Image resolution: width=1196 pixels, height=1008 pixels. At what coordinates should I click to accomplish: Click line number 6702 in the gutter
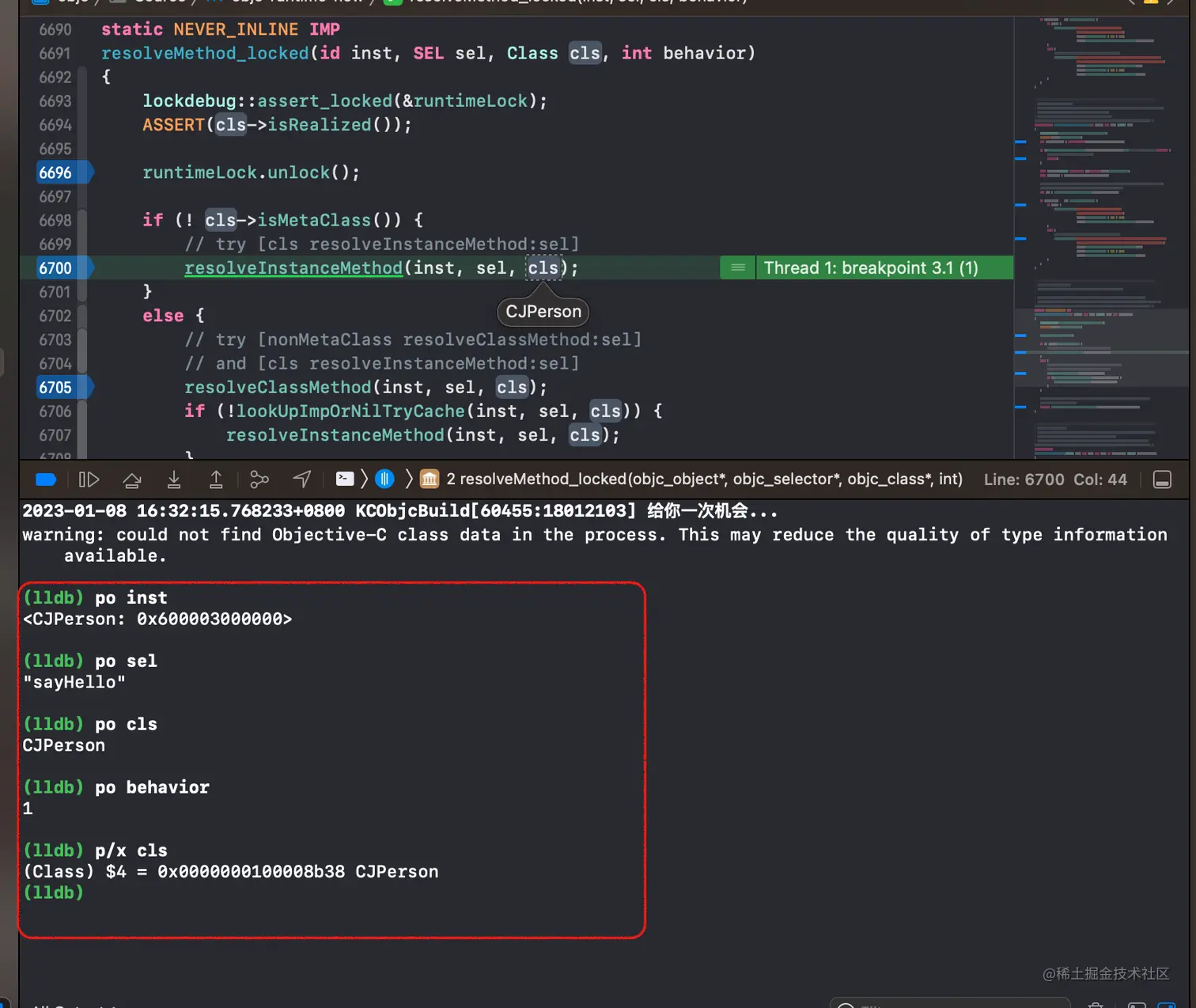coord(55,316)
